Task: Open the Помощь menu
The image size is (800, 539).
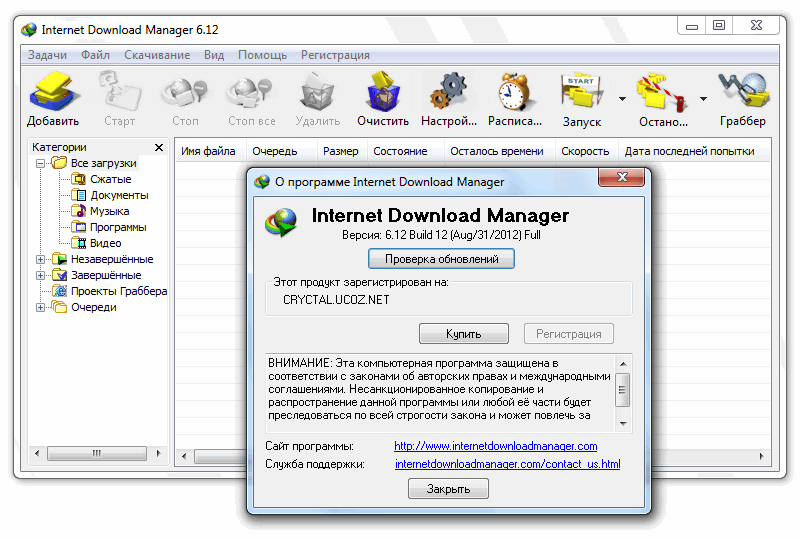Action: 262,55
